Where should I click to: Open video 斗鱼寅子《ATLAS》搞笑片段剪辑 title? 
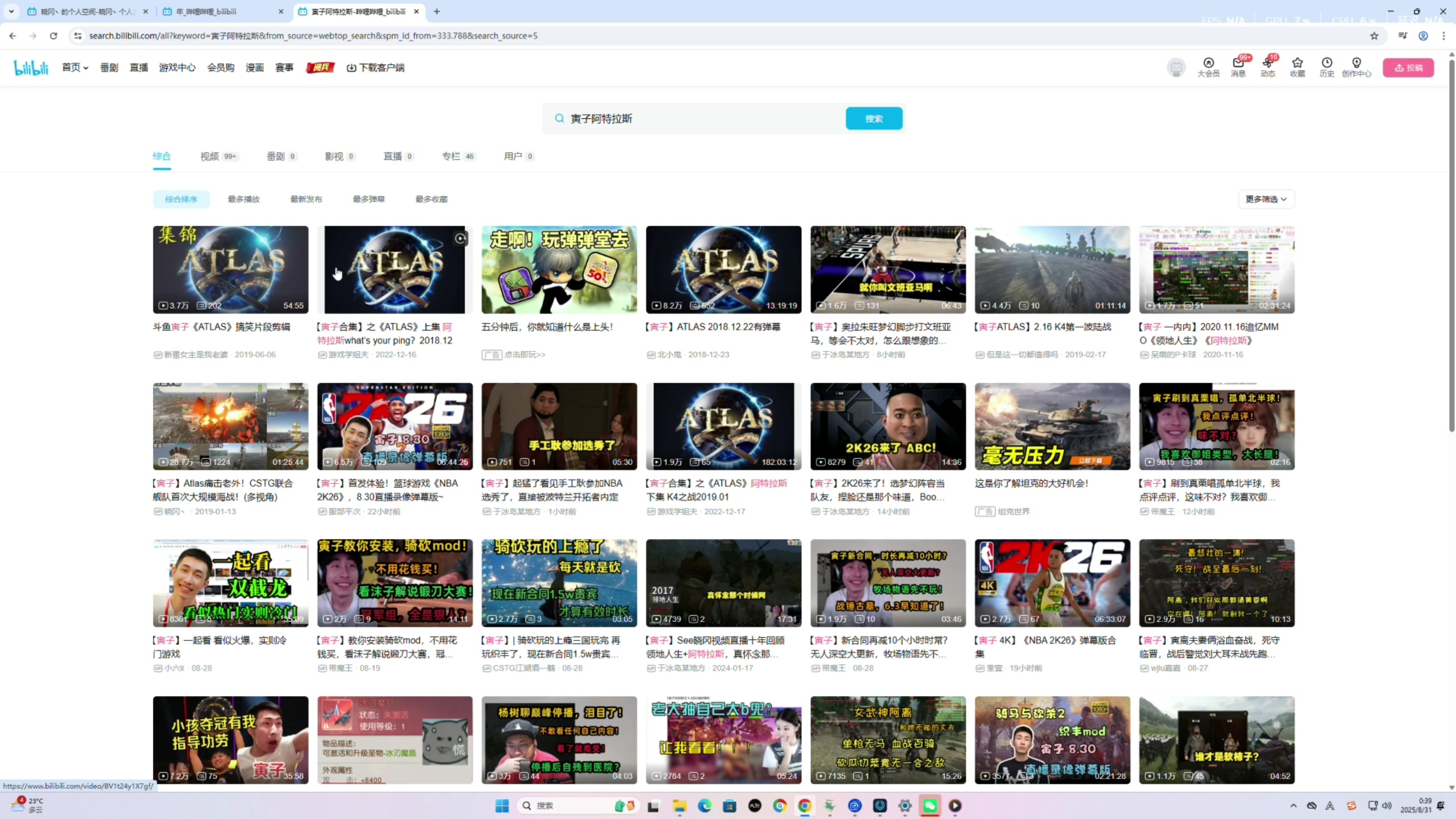(222, 327)
